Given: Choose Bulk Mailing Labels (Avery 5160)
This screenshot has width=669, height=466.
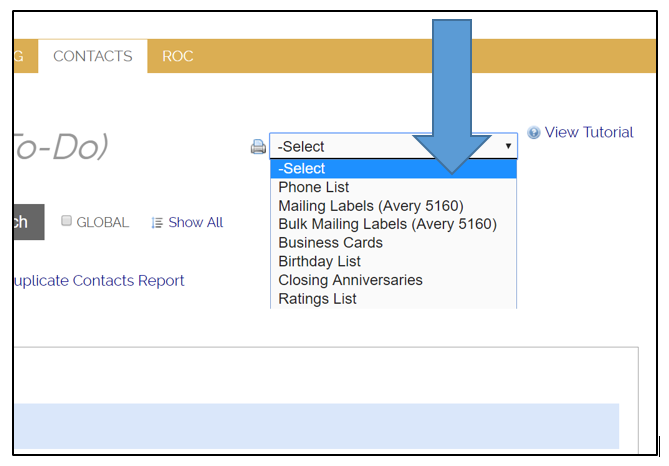Looking at the screenshot, I should (387, 224).
